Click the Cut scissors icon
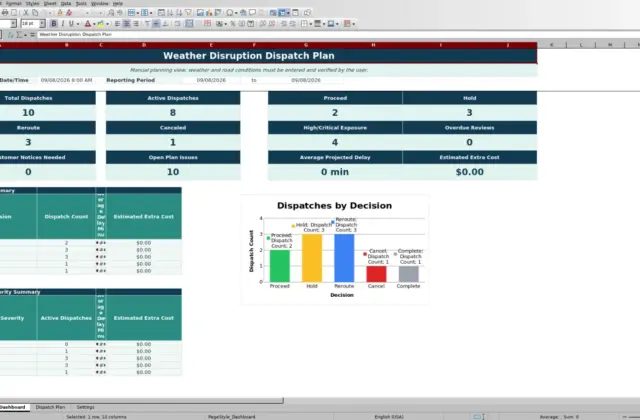Screen dimensions: 640x420 pyautogui.click(x=26, y=13)
